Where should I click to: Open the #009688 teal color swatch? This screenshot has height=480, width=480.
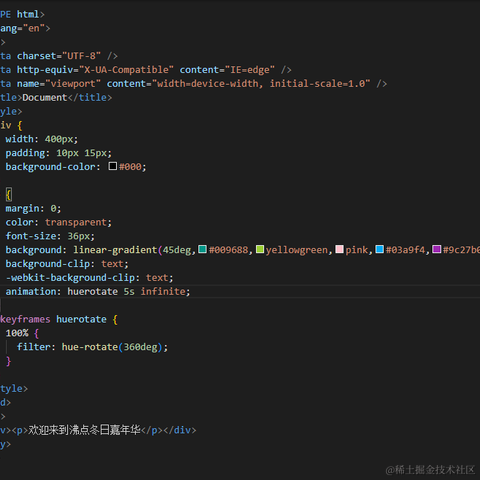click(202, 249)
